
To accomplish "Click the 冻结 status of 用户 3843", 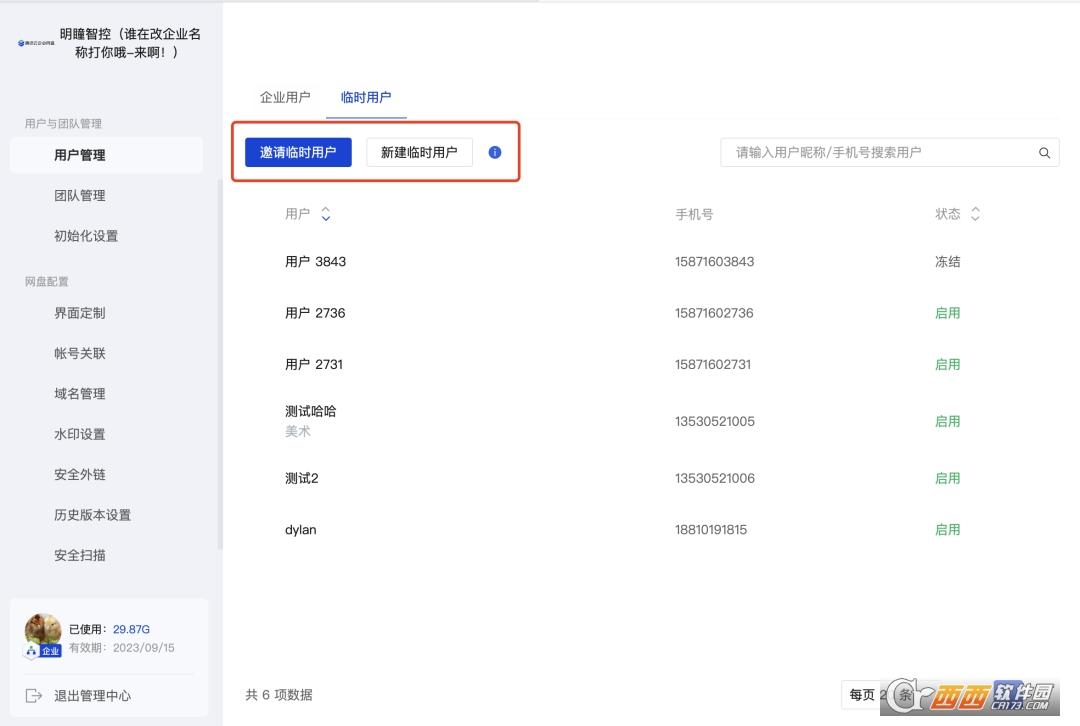I will coord(948,262).
